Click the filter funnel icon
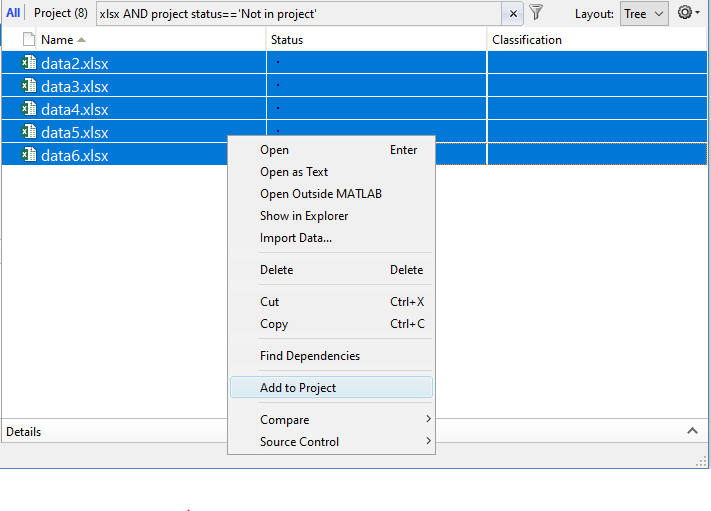This screenshot has height=511, width=711. [x=536, y=13]
